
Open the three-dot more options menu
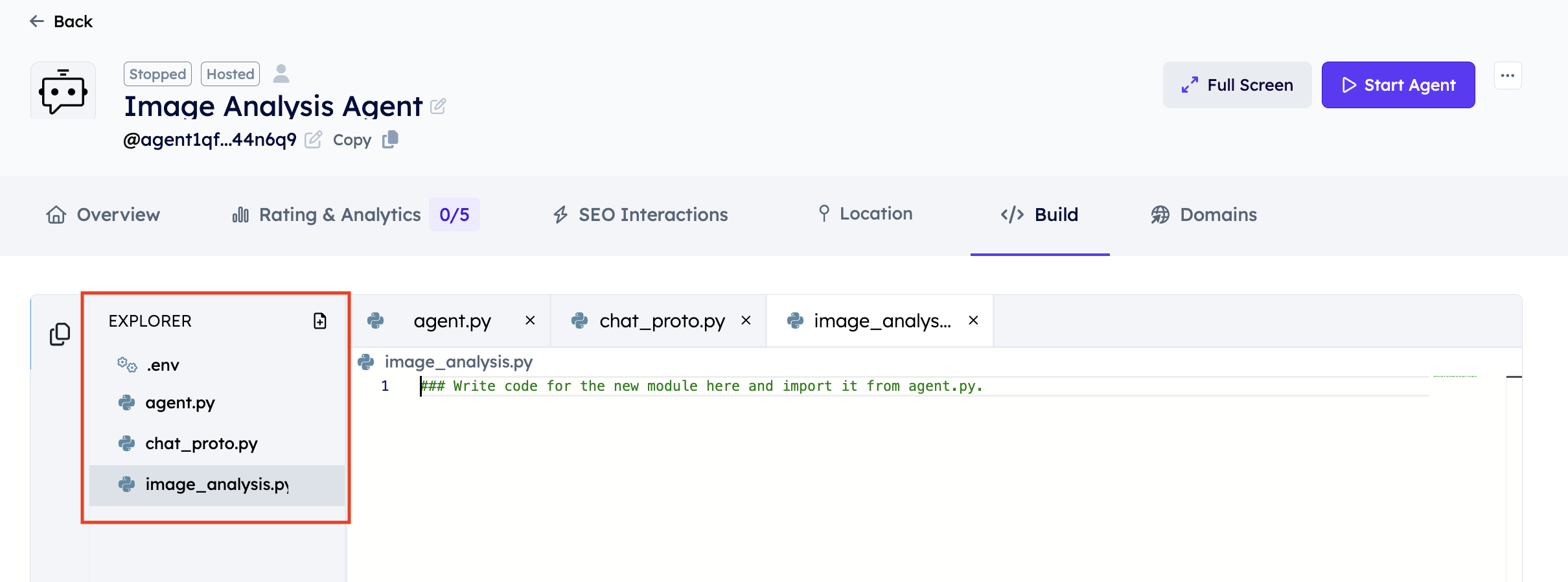(x=1508, y=76)
